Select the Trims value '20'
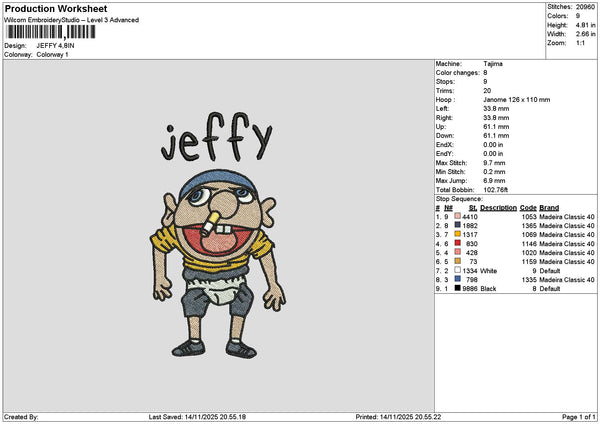 [487, 91]
